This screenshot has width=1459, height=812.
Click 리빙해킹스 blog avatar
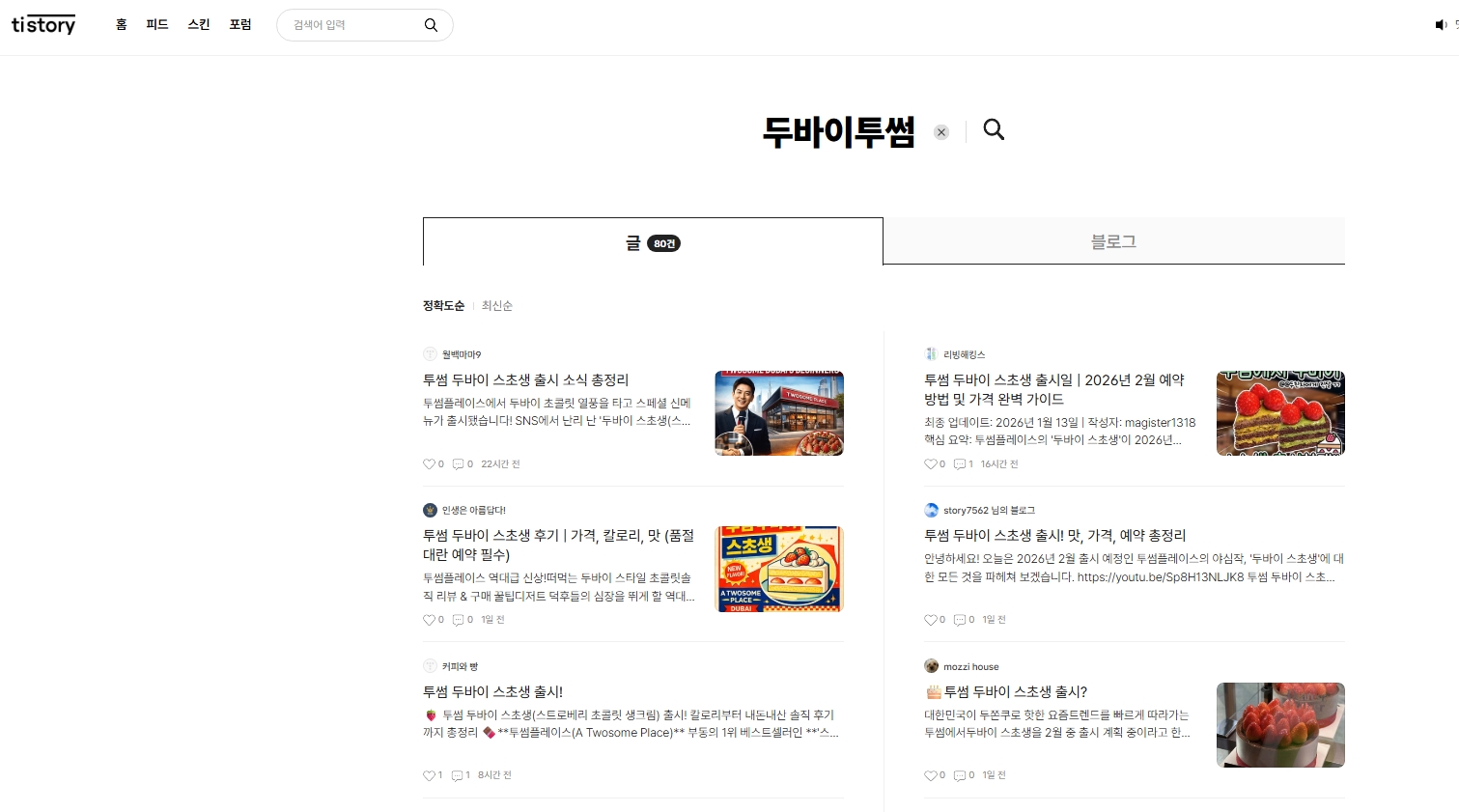click(x=931, y=354)
